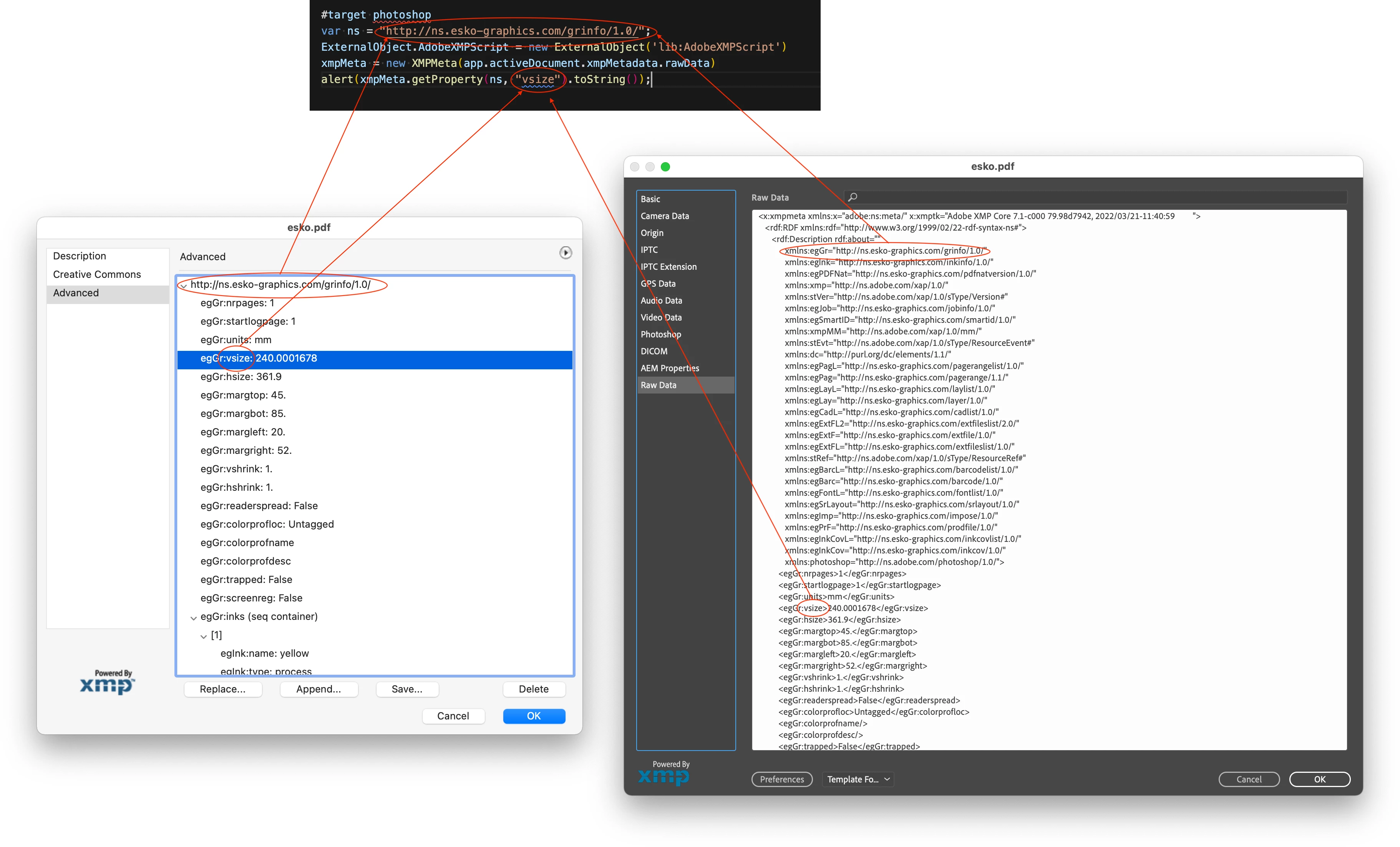This screenshot has height=847, width=1400.
Task: Select the Creative Commons tab
Action: click(x=96, y=274)
